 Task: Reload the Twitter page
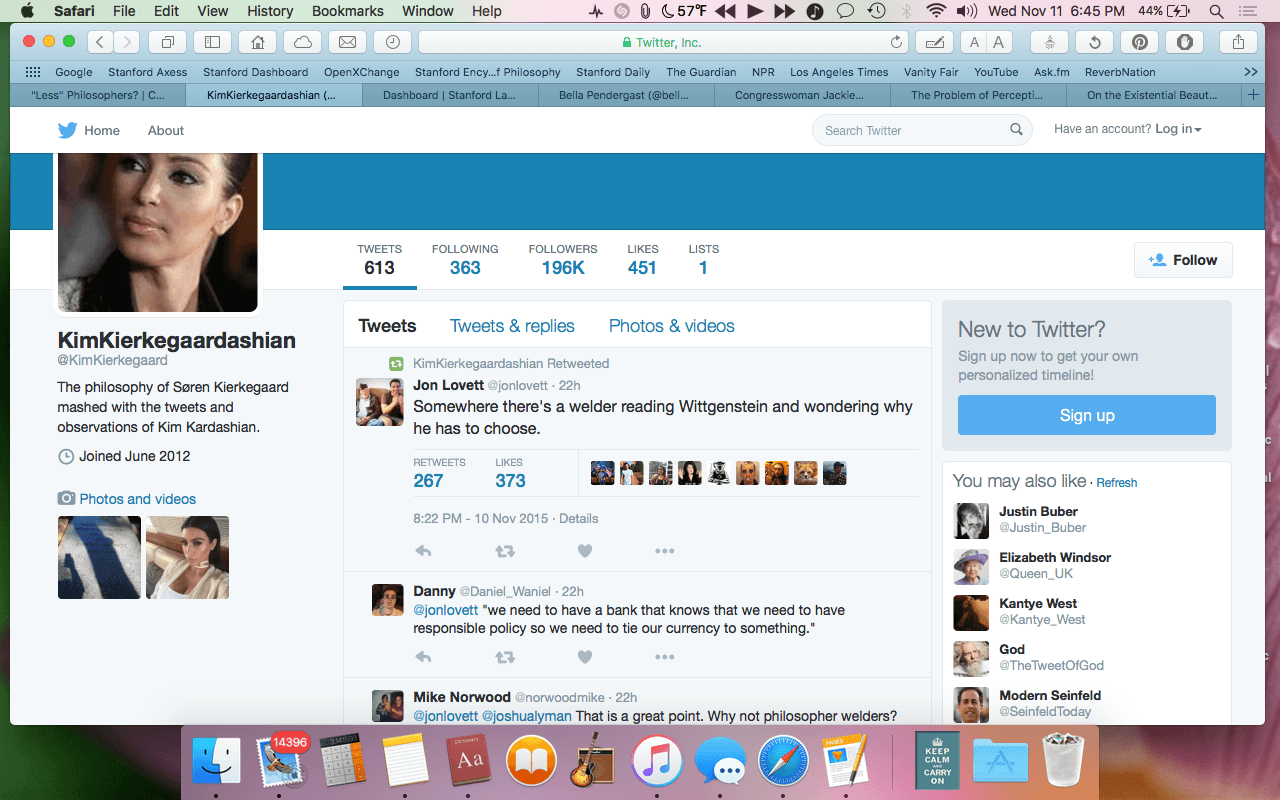coord(896,42)
